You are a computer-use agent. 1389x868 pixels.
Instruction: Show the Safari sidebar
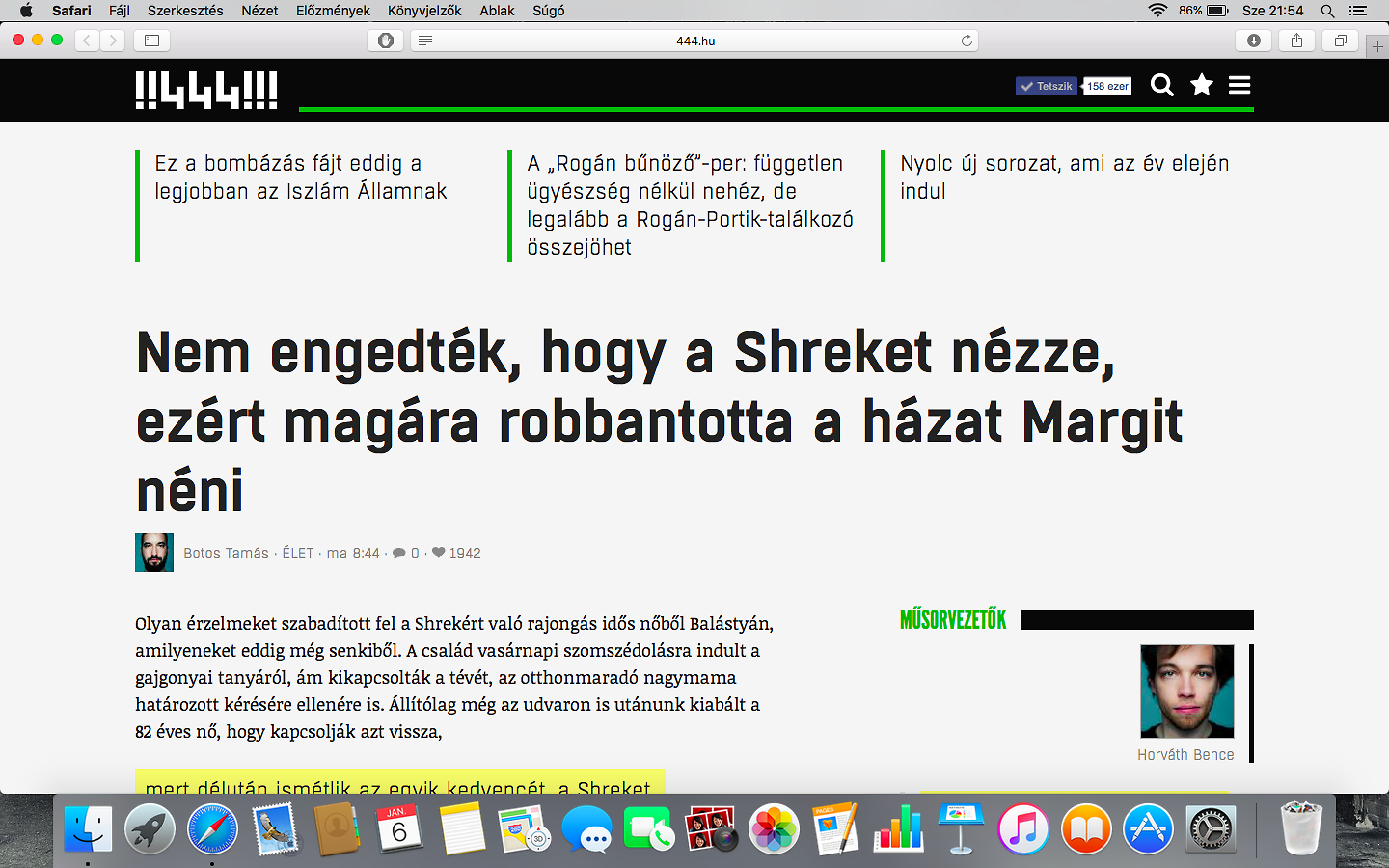[151, 41]
